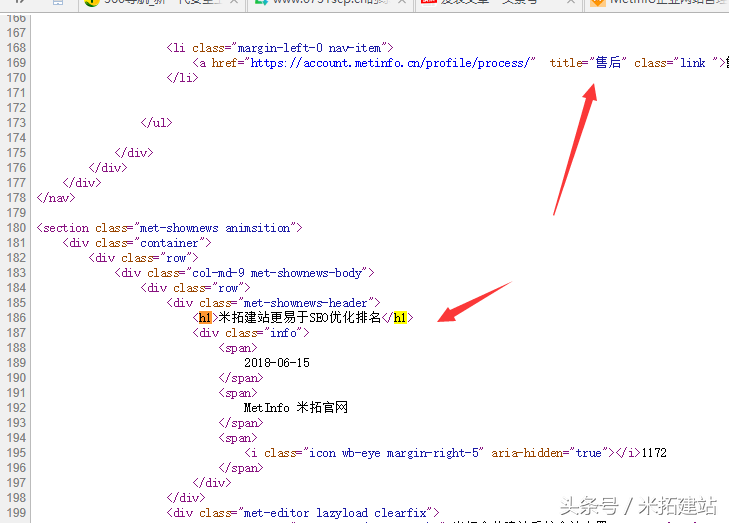Click the div class="info" tag
Screen dimensions: 729x523
[251, 333]
